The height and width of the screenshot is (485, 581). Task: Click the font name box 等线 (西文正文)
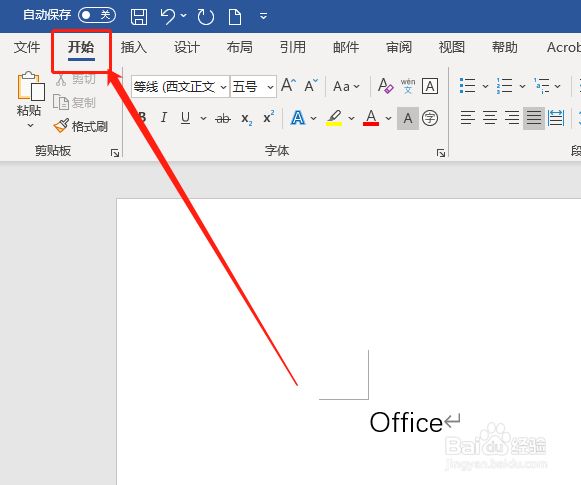[x=175, y=87]
